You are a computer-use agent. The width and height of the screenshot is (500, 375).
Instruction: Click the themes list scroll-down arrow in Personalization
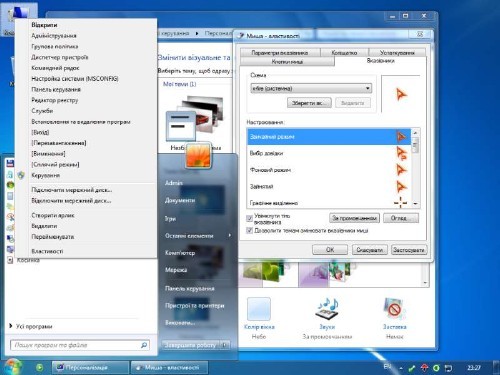click(425, 283)
